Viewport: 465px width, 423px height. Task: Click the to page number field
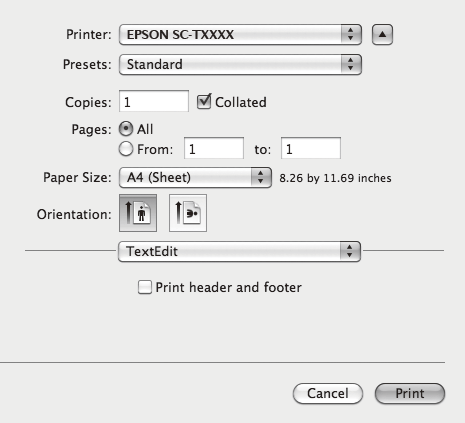(x=311, y=148)
